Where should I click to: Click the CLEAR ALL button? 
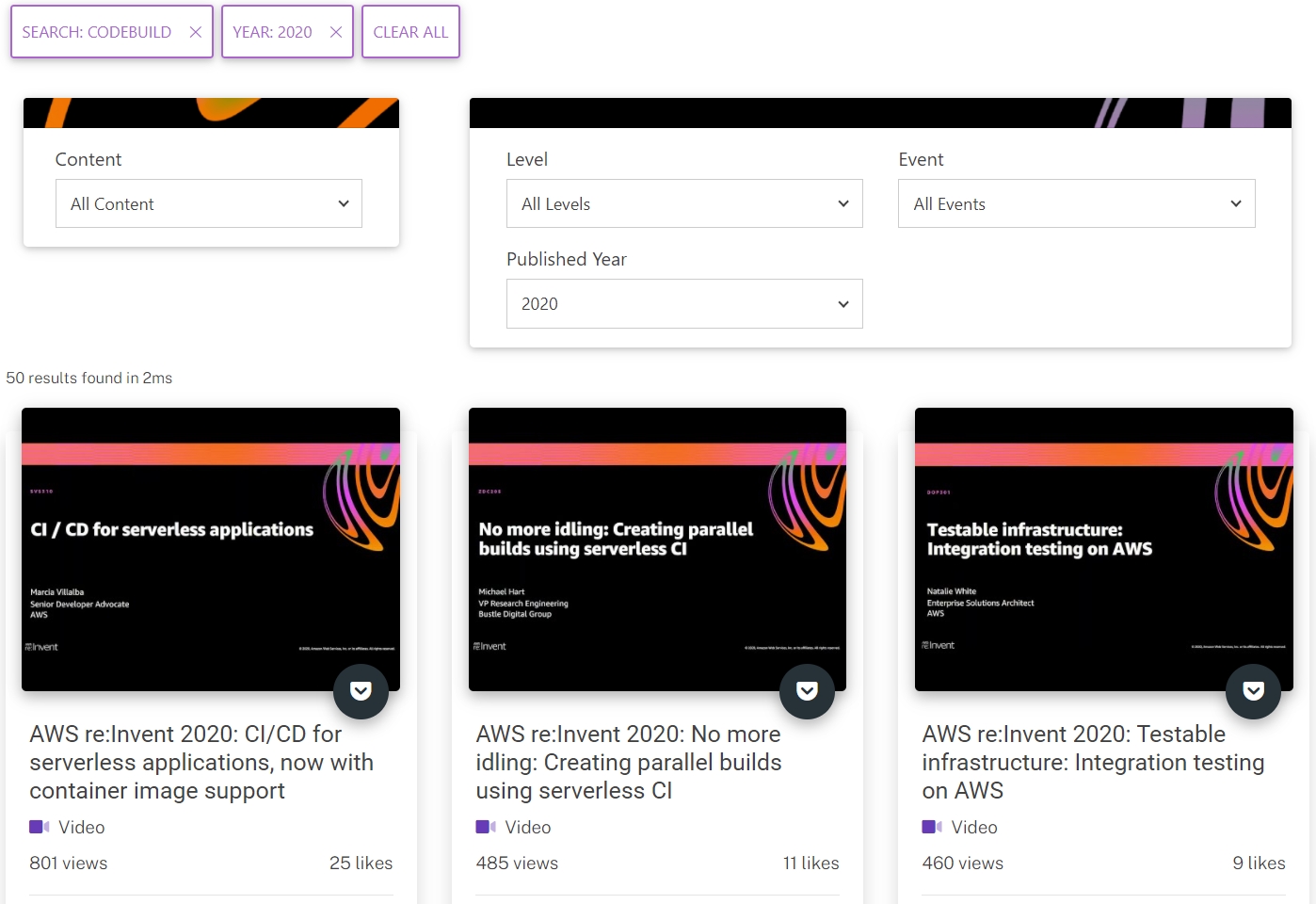(410, 32)
